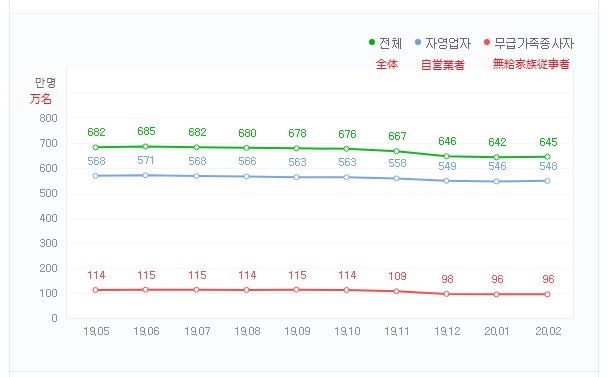
Task: Click the red data point for 19.11
Action: point(397,291)
